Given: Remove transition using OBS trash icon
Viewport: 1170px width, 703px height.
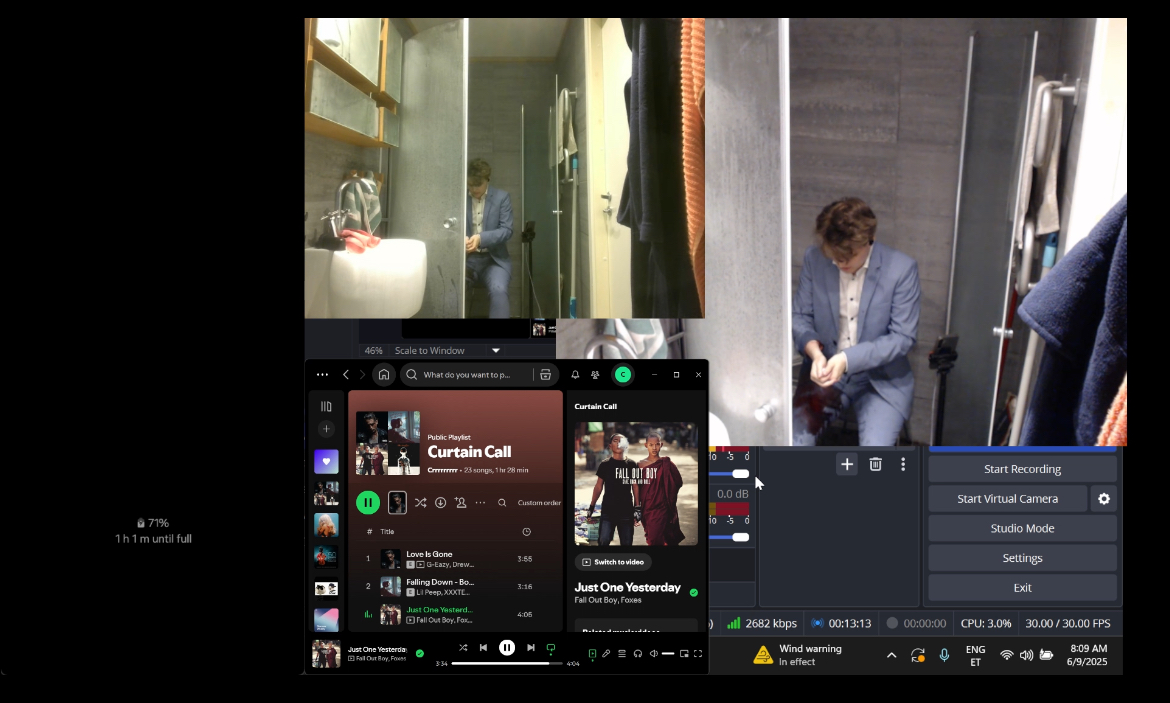Looking at the screenshot, I should (x=876, y=464).
